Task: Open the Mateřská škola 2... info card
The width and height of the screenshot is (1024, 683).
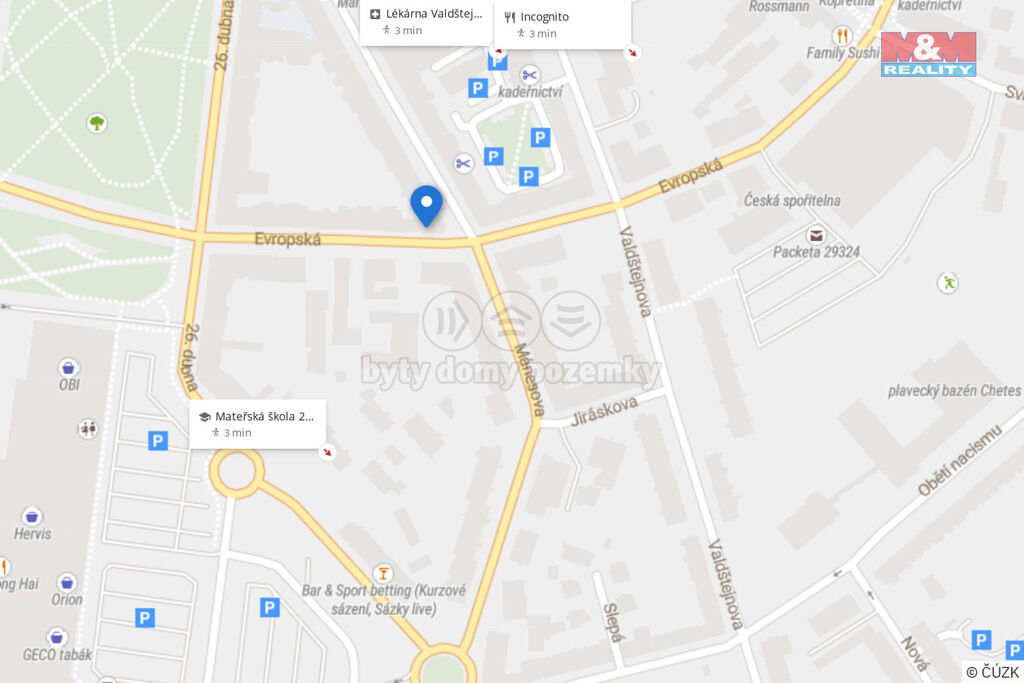Action: pyautogui.click(x=257, y=424)
